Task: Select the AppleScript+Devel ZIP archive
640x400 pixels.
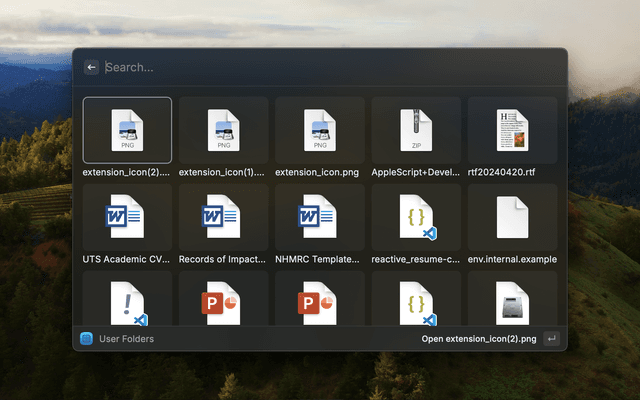Action: (x=415, y=130)
